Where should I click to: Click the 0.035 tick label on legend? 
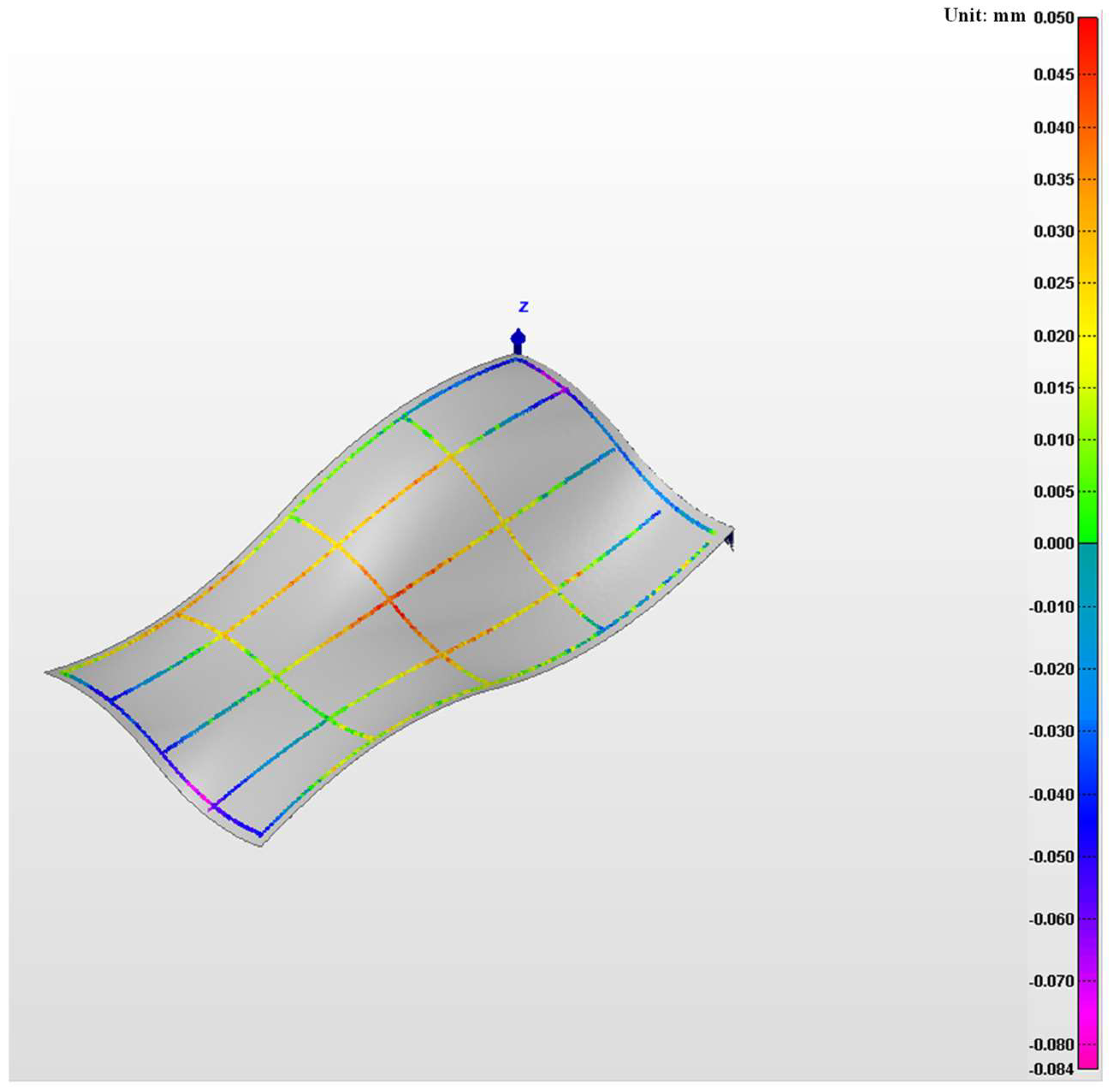[1053, 180]
